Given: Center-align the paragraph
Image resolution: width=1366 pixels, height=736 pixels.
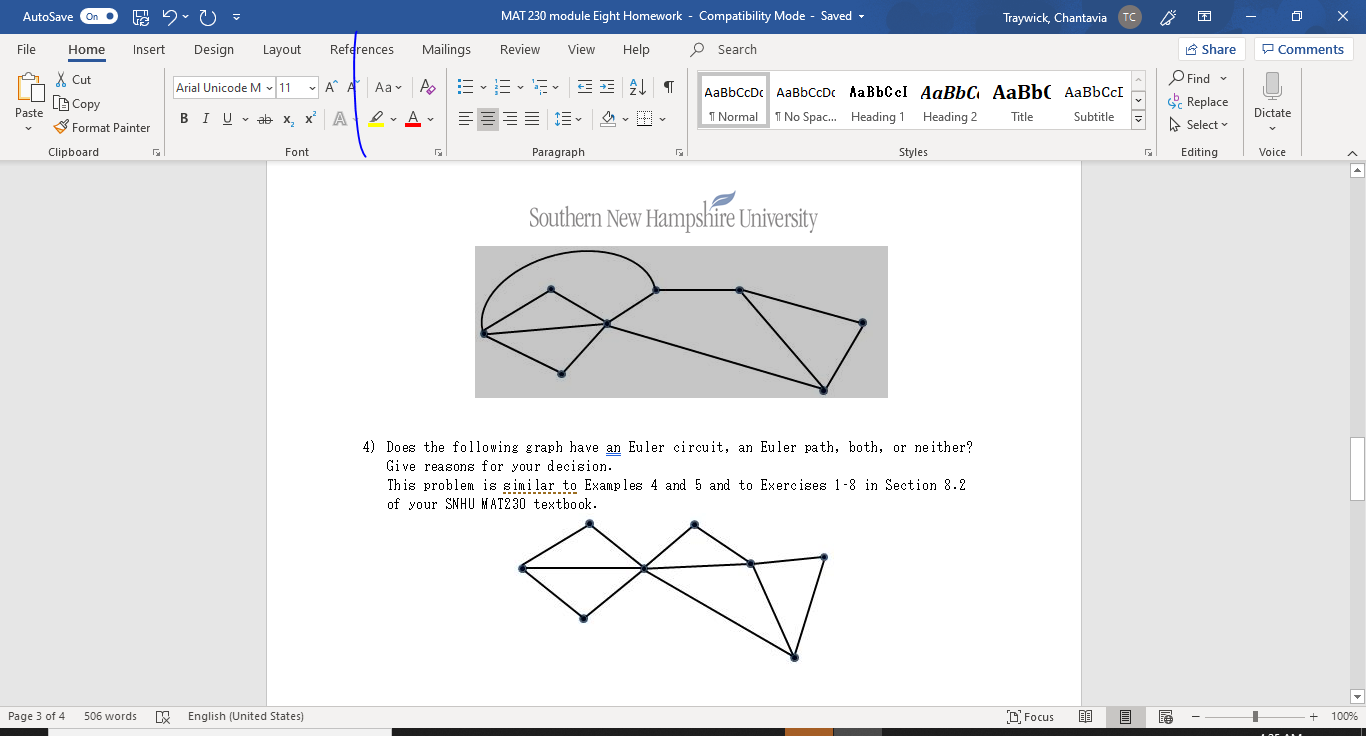Looking at the screenshot, I should click(487, 118).
